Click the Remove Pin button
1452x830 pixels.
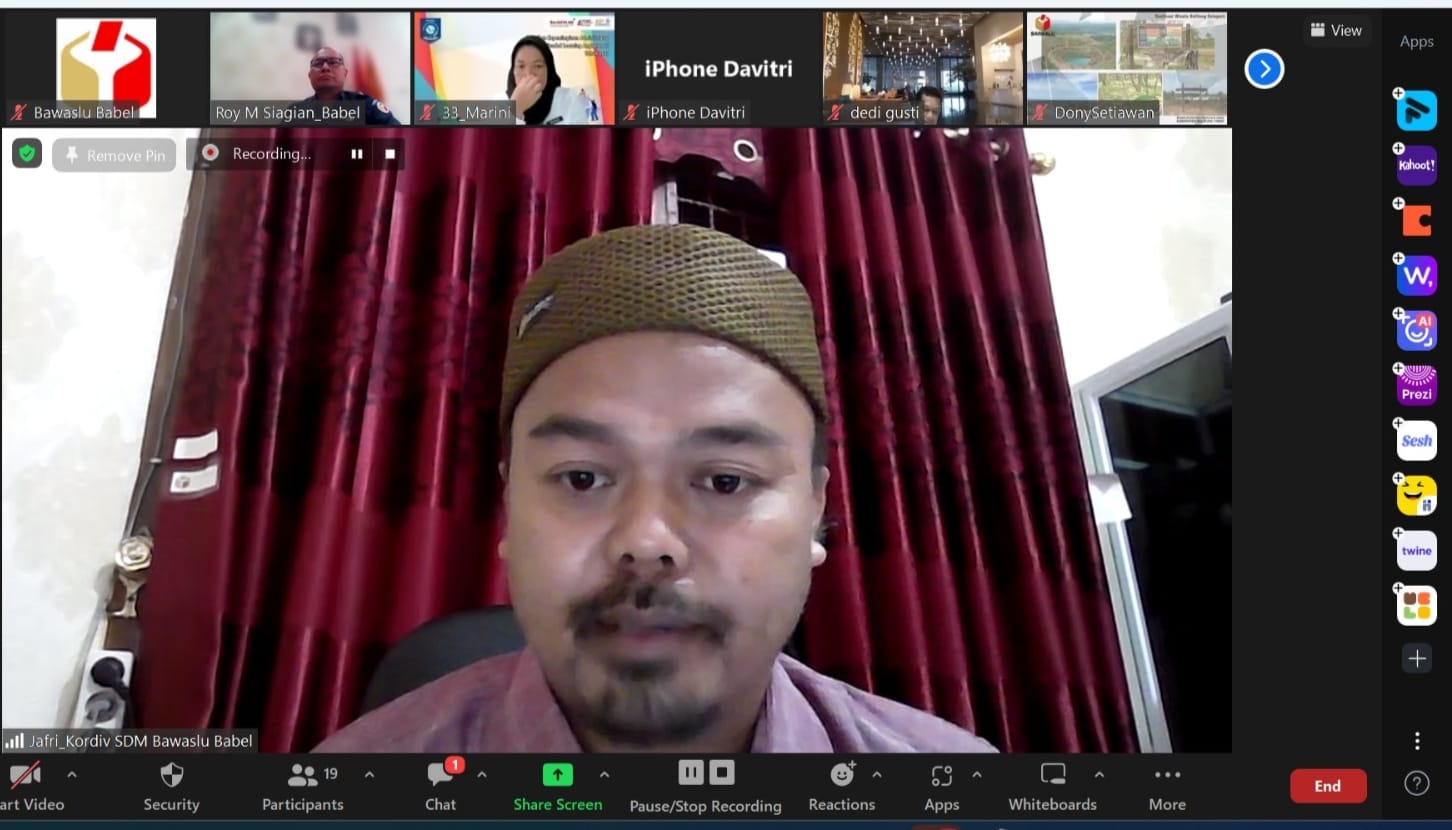click(x=114, y=155)
